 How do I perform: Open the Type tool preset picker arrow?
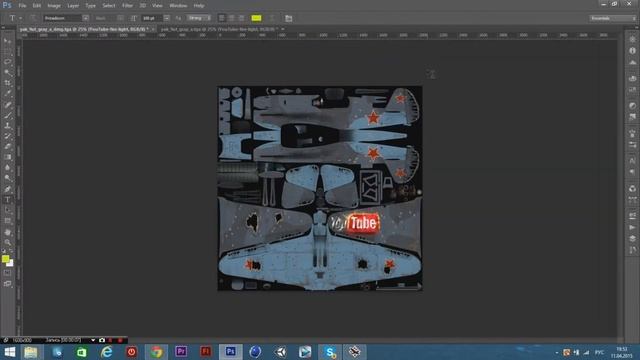tap(20, 18)
